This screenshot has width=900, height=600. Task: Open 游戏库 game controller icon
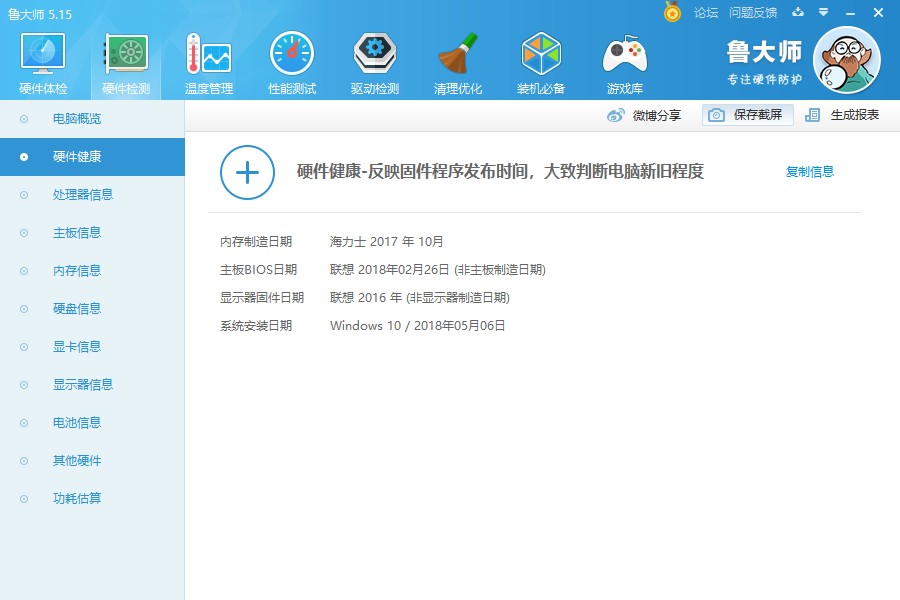[x=625, y=55]
